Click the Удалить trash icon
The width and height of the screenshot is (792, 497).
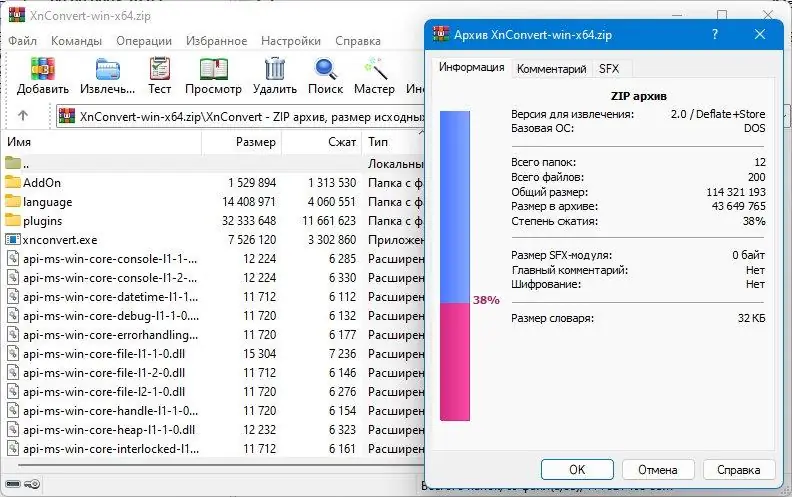coord(275,69)
